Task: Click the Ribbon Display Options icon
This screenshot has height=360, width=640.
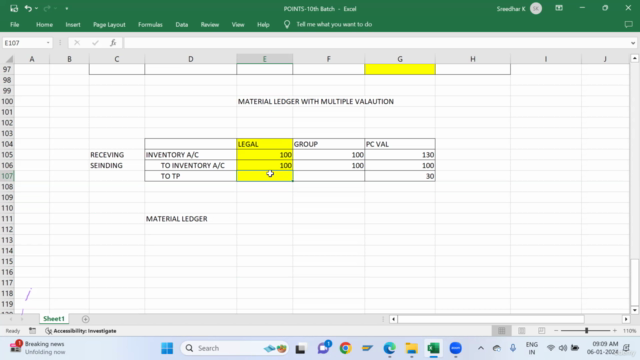Action: (x=559, y=8)
